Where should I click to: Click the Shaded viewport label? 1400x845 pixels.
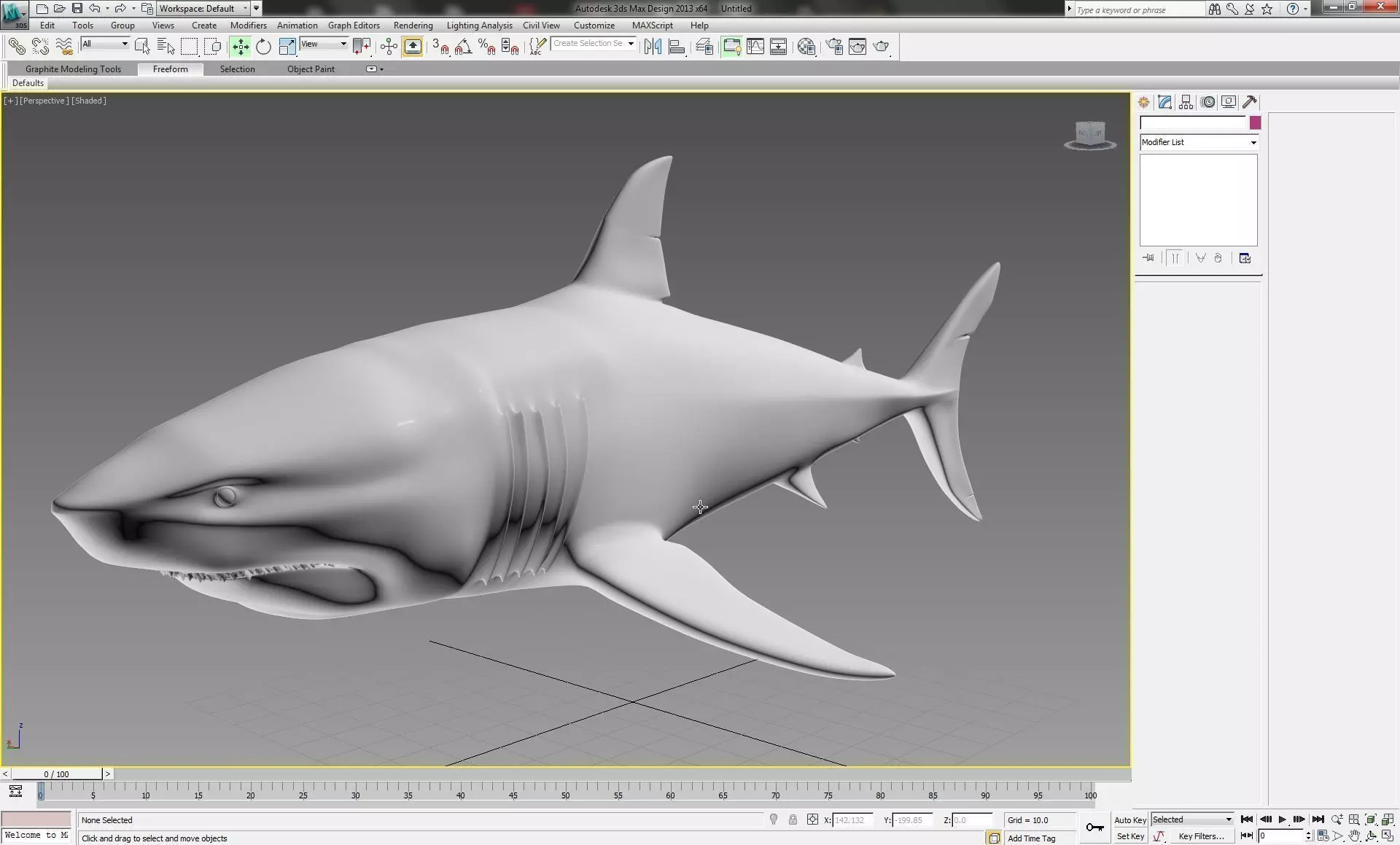pyautogui.click(x=89, y=101)
